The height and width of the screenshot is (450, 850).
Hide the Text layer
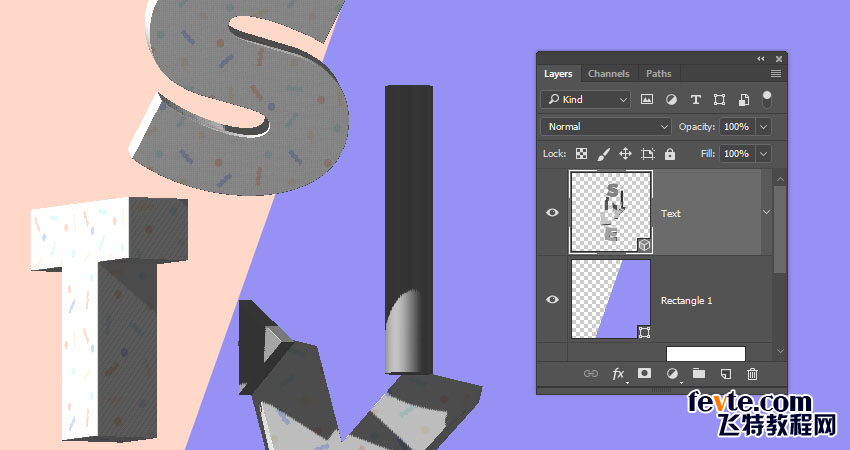click(552, 213)
